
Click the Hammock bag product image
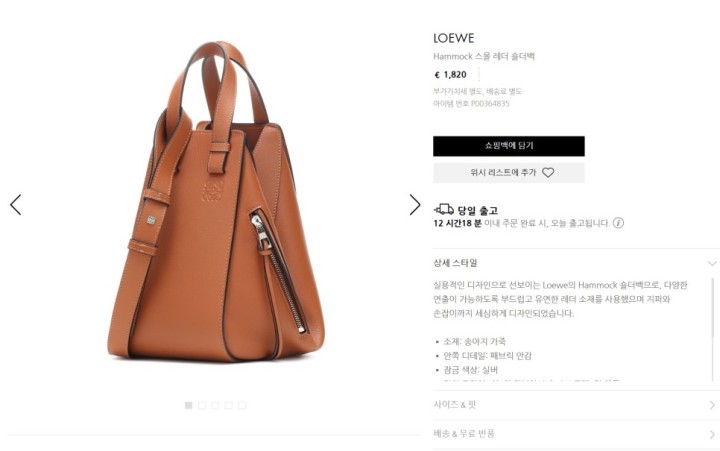point(216,202)
